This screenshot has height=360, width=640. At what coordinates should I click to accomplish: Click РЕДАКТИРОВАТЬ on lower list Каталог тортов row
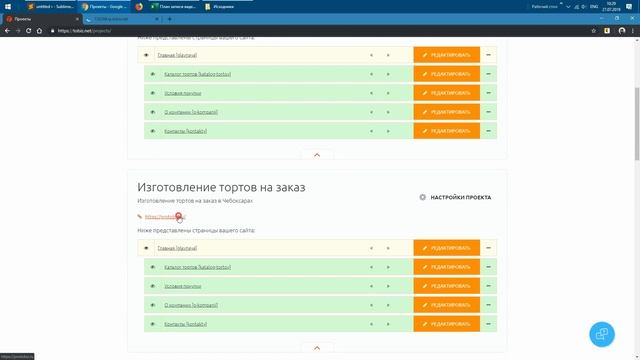(x=447, y=267)
